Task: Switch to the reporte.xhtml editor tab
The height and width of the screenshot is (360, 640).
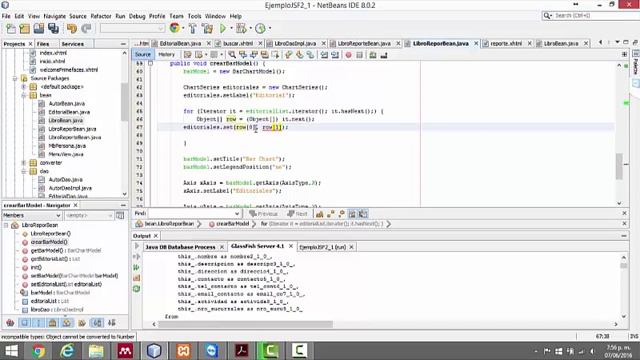Action: click(x=506, y=43)
